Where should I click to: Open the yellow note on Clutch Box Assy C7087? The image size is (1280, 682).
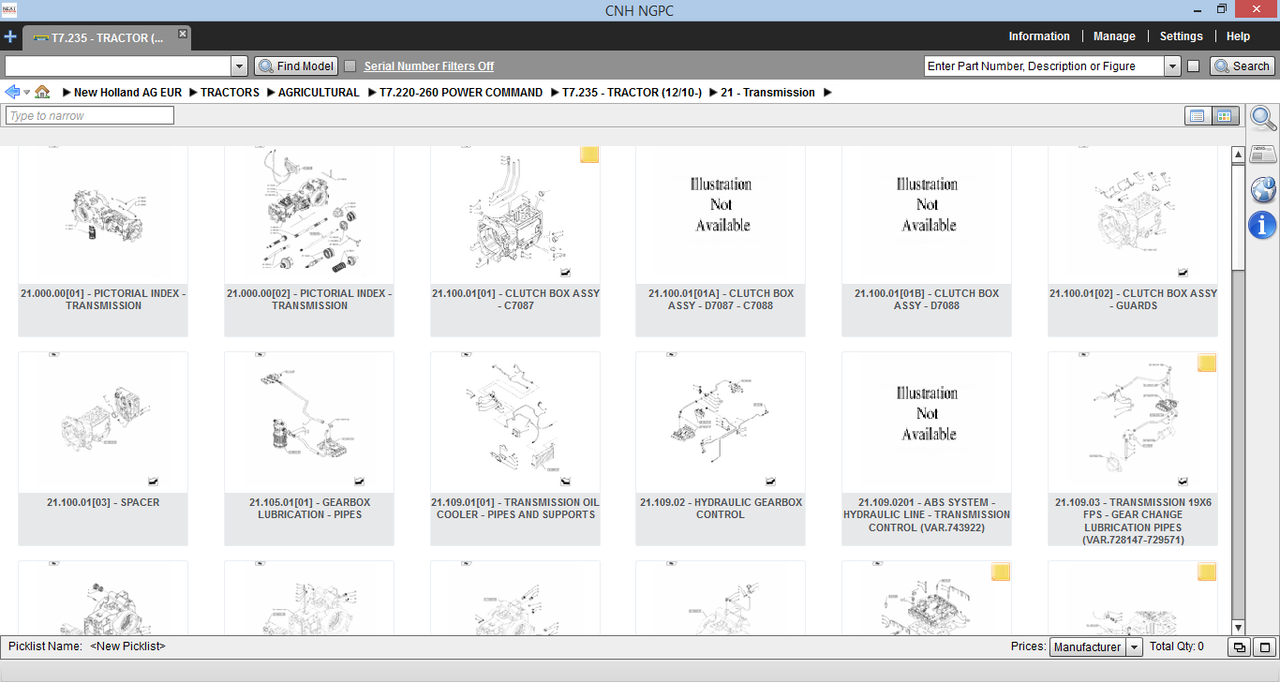pyautogui.click(x=590, y=154)
